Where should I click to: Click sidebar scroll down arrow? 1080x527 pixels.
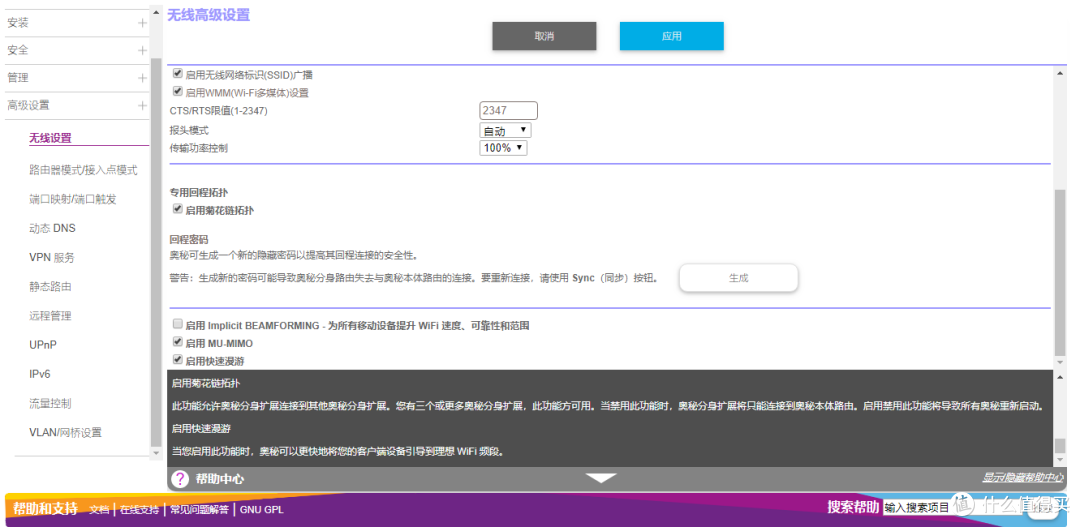click(156, 452)
